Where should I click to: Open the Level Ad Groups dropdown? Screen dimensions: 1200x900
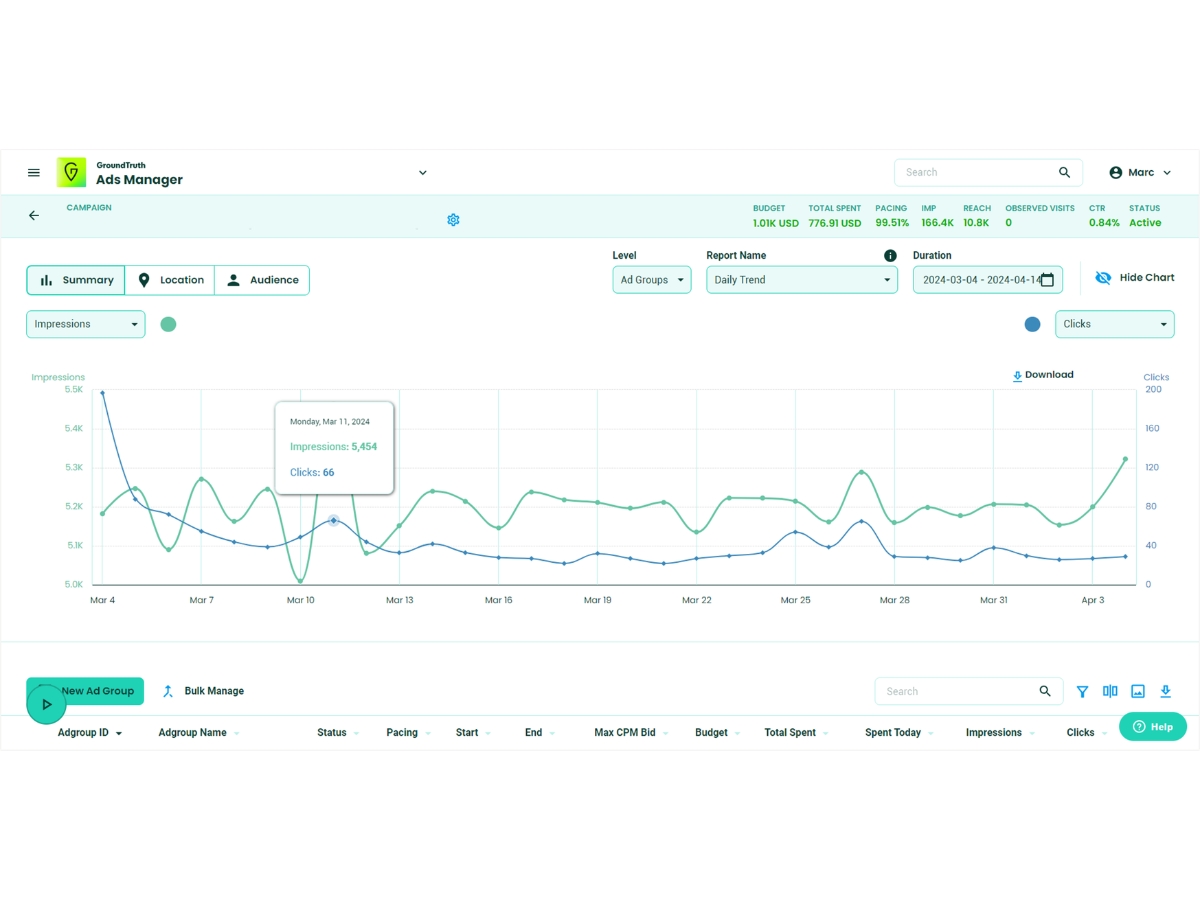(x=652, y=280)
